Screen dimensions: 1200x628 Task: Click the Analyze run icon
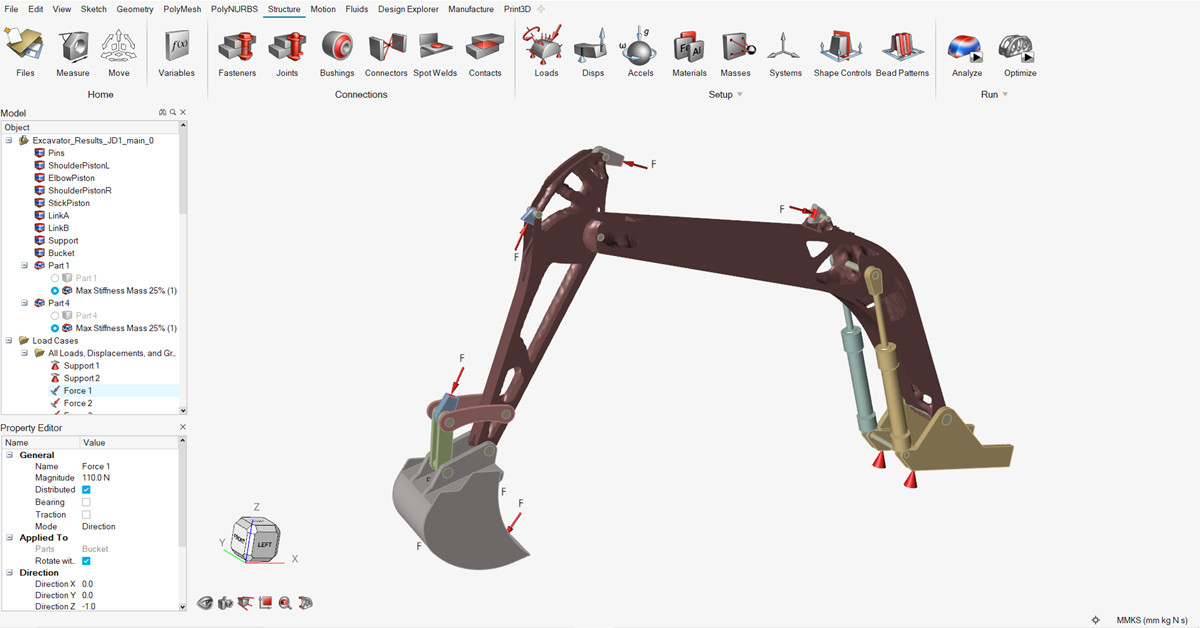tap(966, 48)
